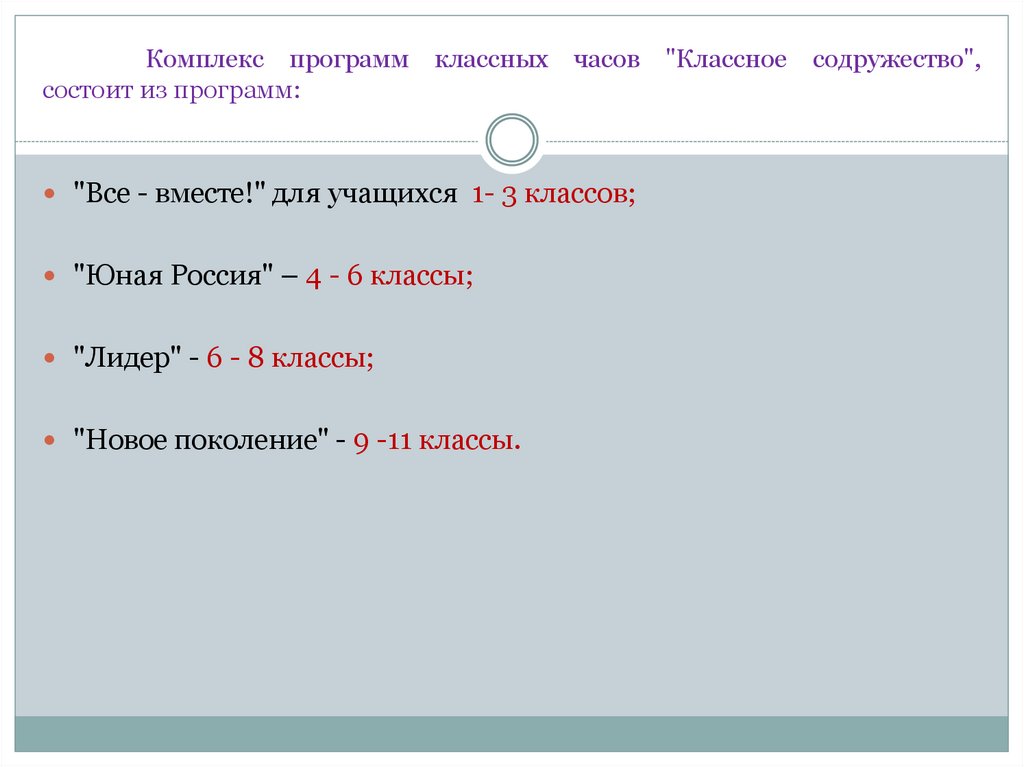Click the narrow white strip on the left edge
The width and height of the screenshot is (1024, 767).
coord(8,400)
